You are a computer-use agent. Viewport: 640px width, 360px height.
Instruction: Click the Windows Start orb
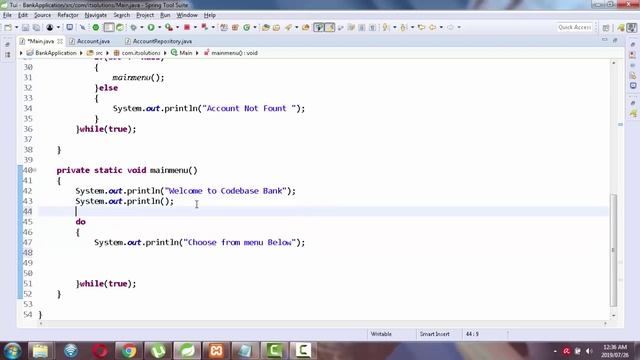click(12, 351)
